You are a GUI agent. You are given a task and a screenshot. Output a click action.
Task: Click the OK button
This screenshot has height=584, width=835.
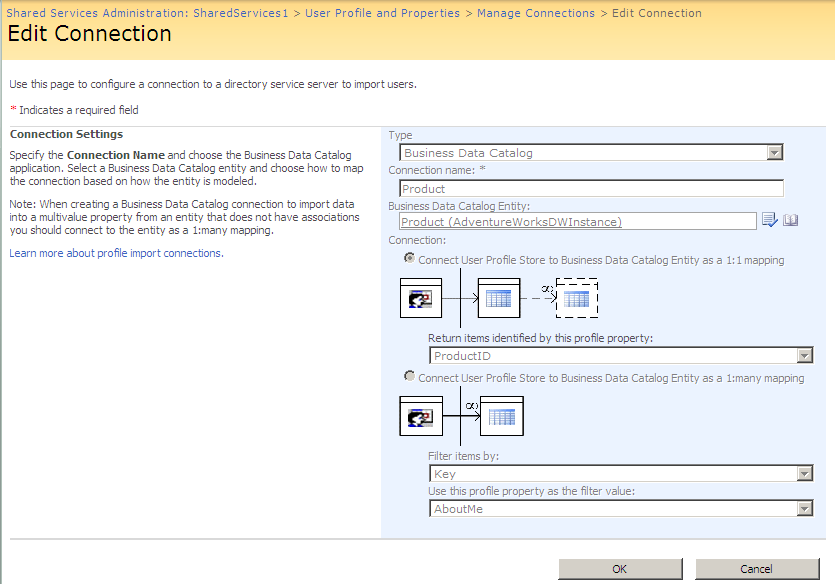click(620, 569)
